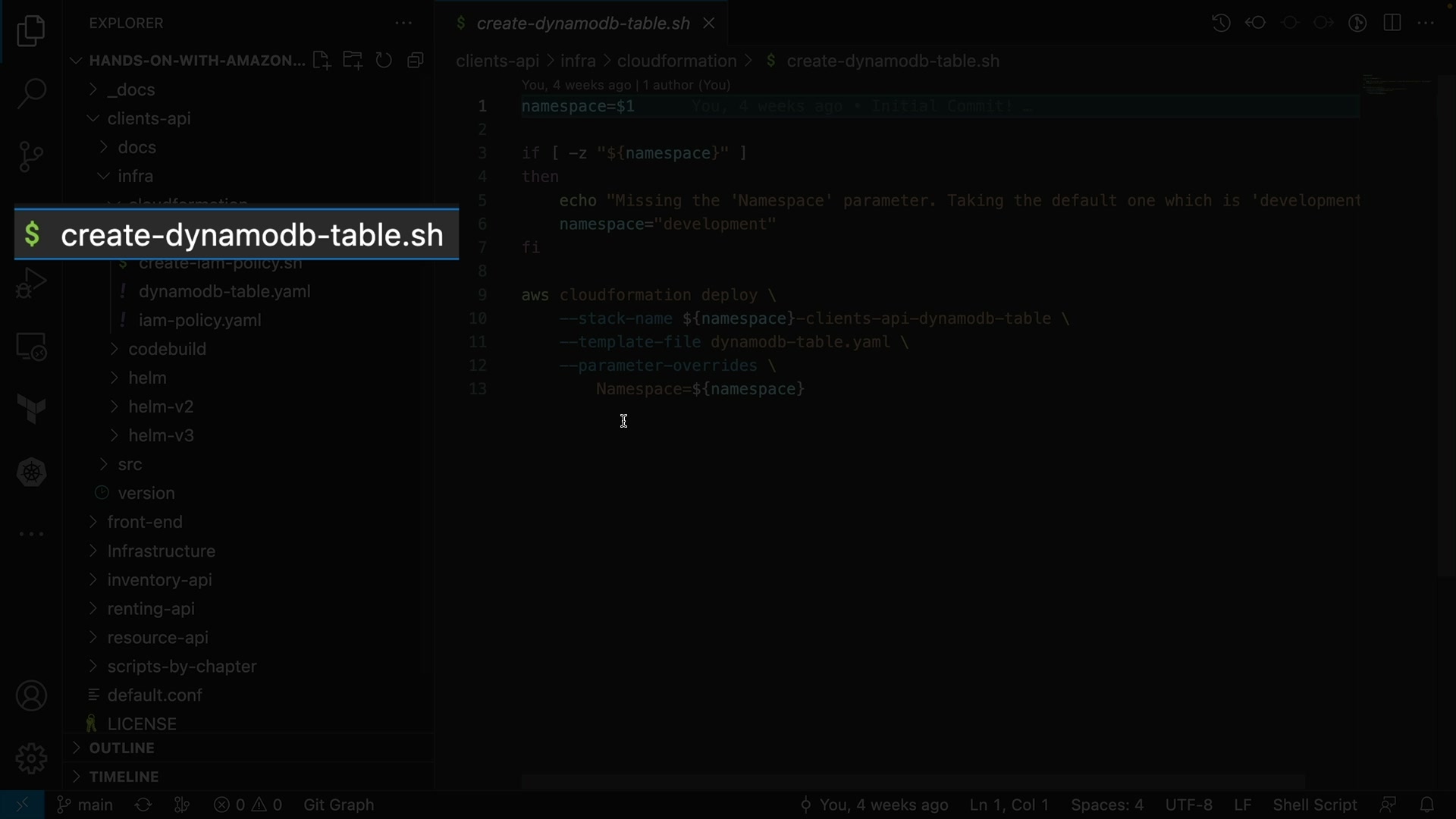Image resolution: width=1456 pixels, height=819 pixels.
Task: Click the main branch indicator in status bar
Action: point(86,805)
